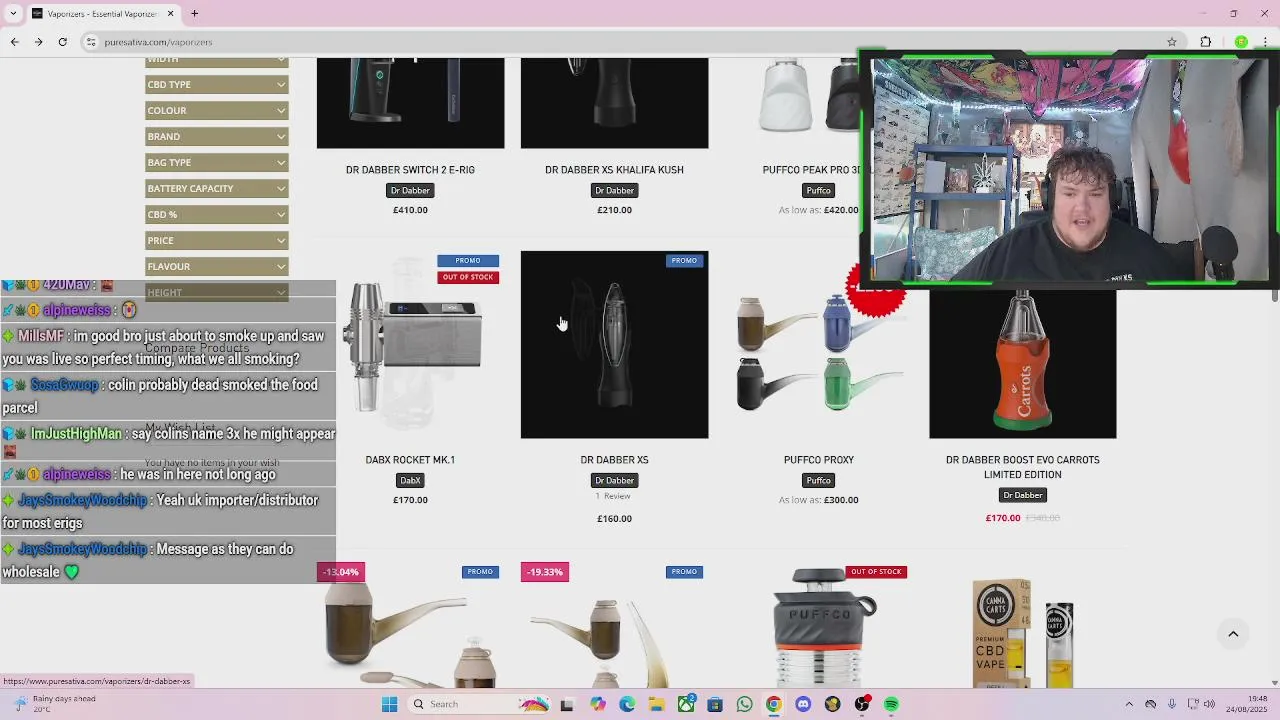Open File Explorer from taskbar
This screenshot has height=720, width=1280.
(656, 704)
